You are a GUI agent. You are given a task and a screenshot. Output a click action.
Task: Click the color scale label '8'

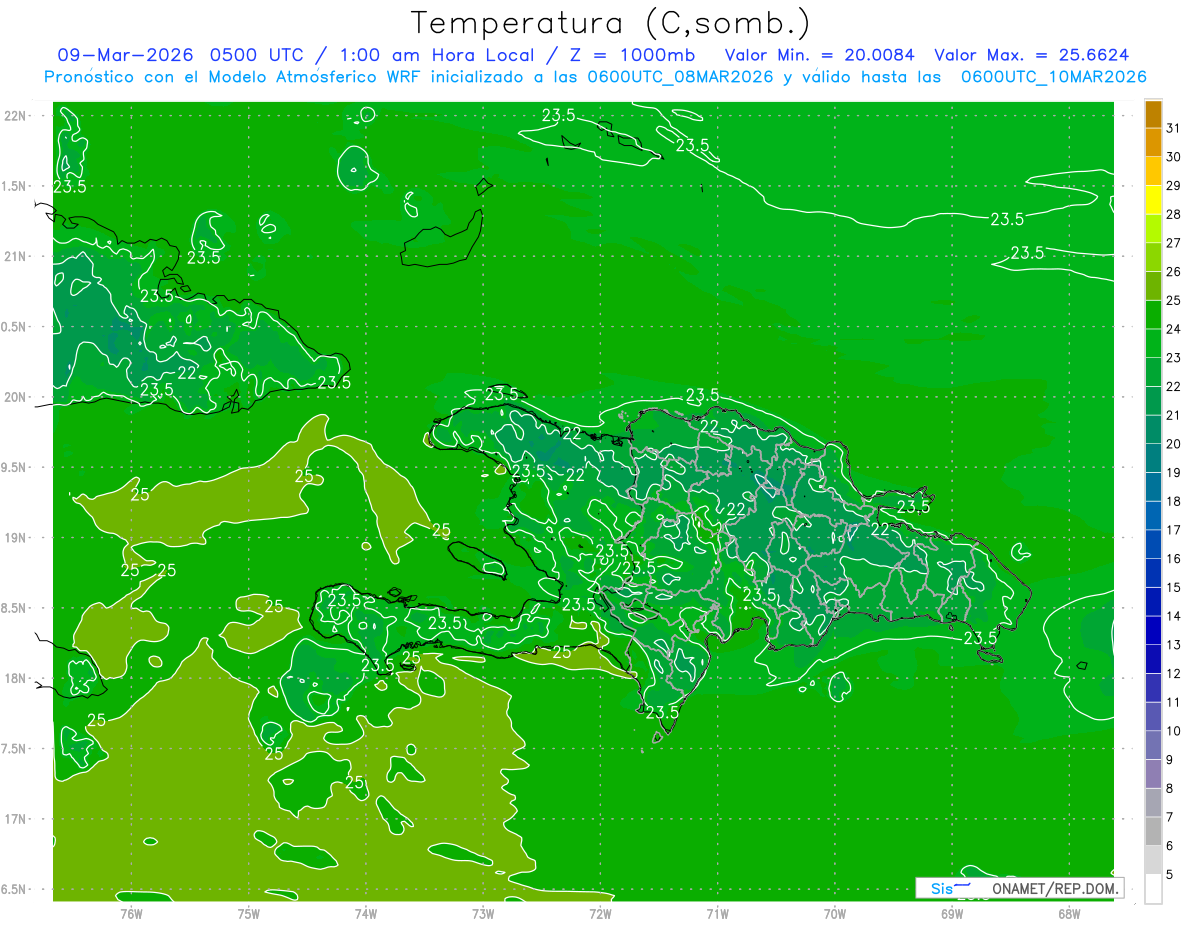tap(1170, 789)
